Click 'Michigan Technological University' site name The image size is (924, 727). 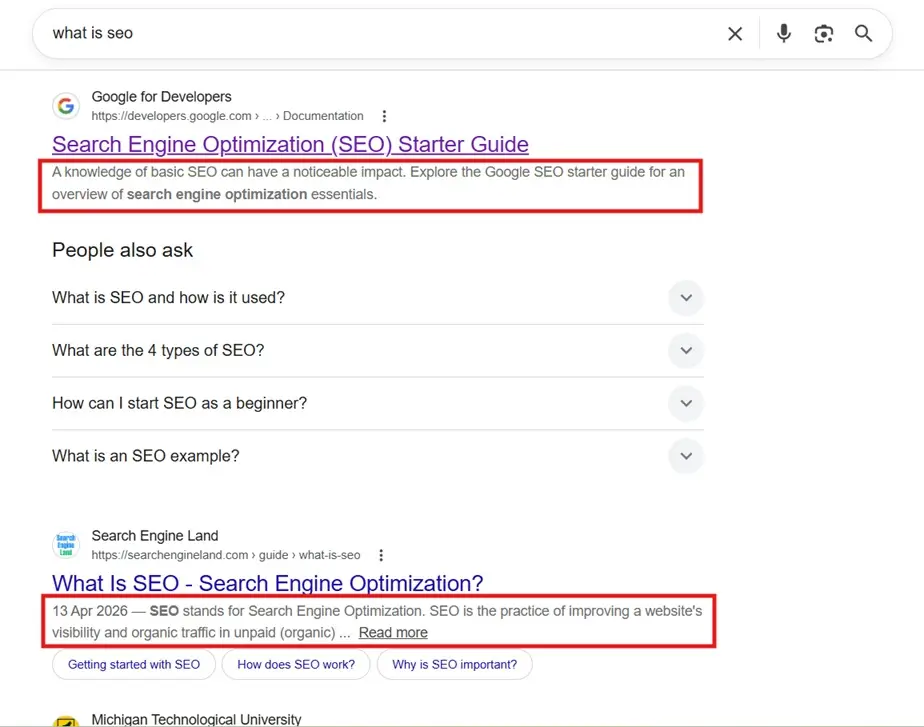(x=196, y=719)
